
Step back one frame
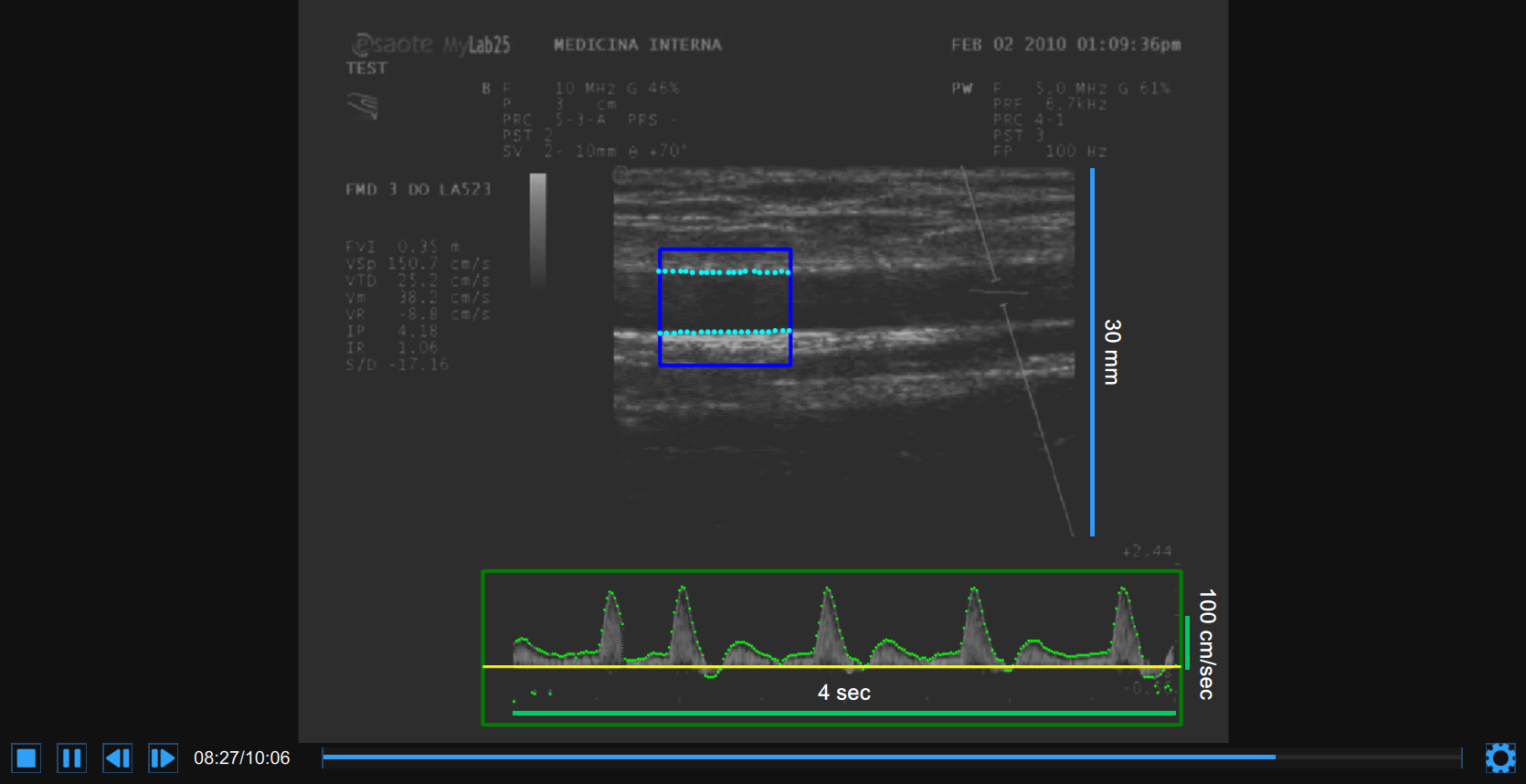click(117, 758)
